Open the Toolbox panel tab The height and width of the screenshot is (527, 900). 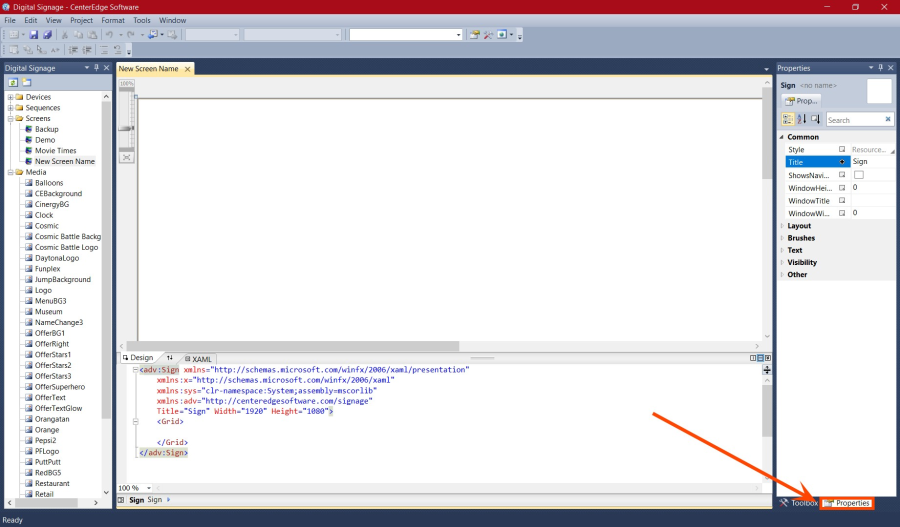point(798,503)
